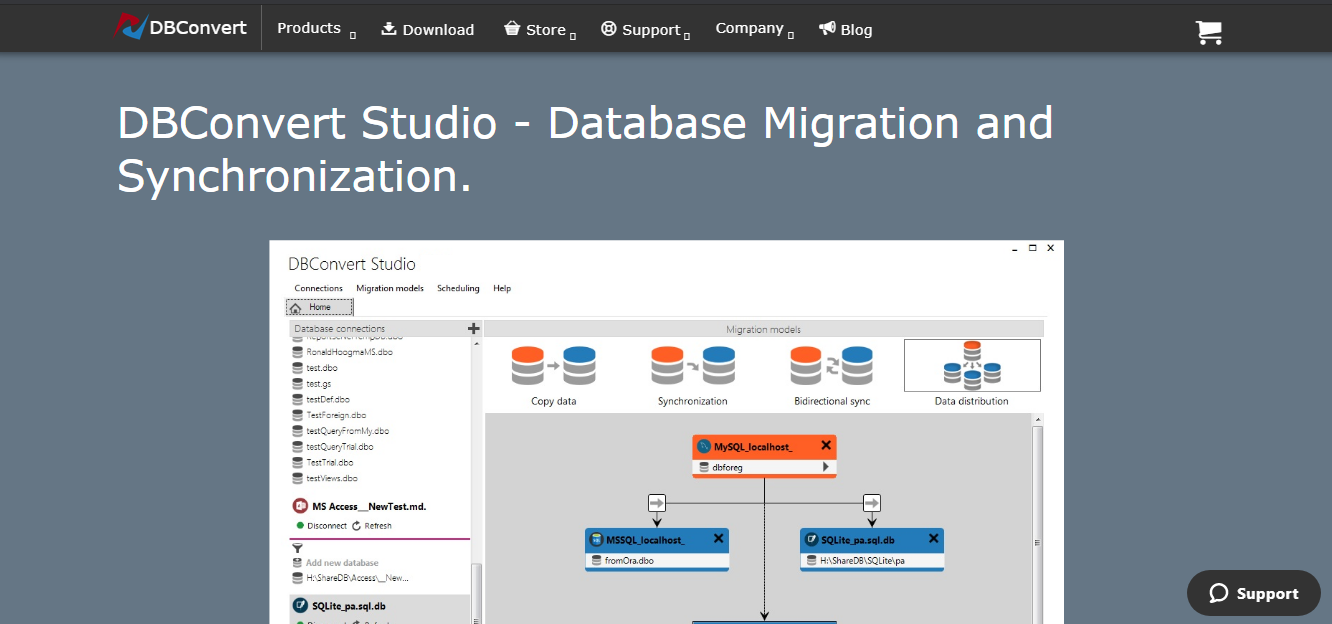Select the Bidirectional sync model icon

click(832, 366)
